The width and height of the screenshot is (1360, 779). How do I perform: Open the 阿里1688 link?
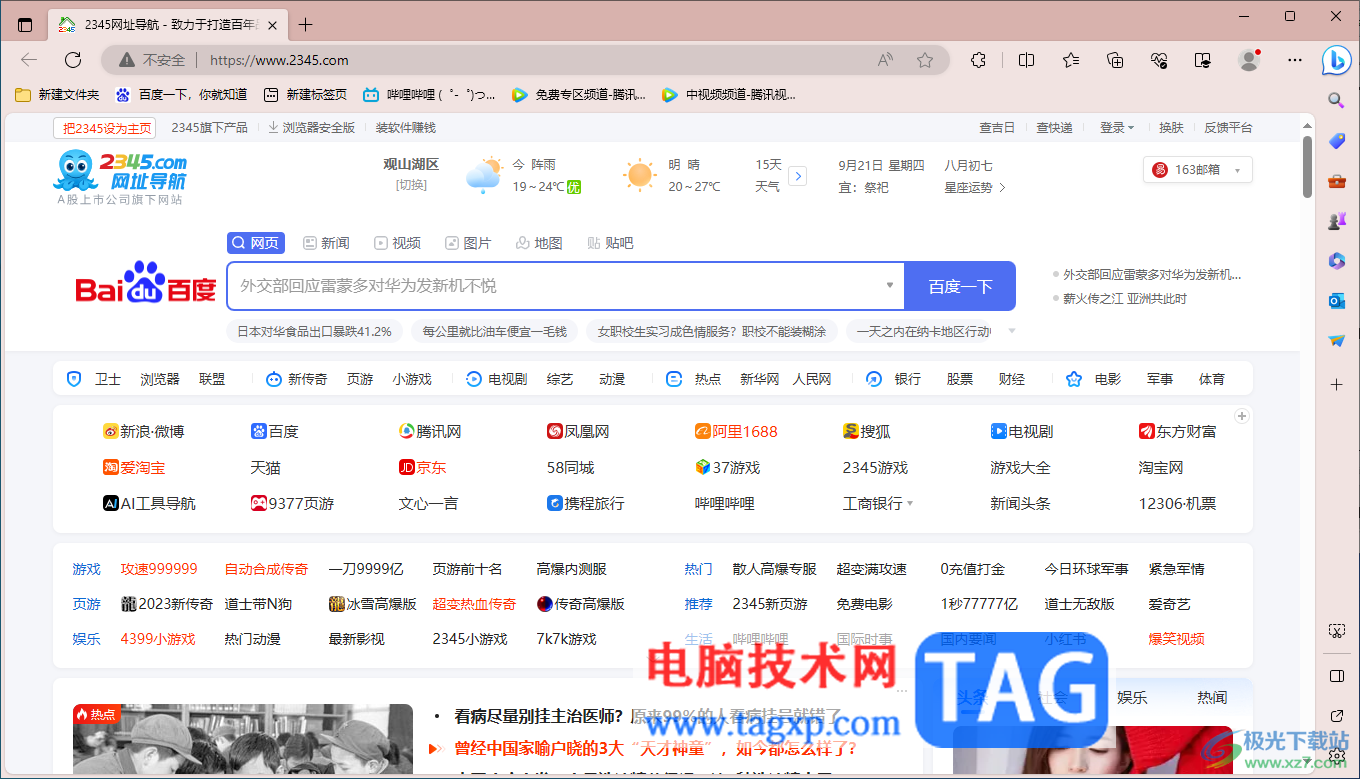736,432
